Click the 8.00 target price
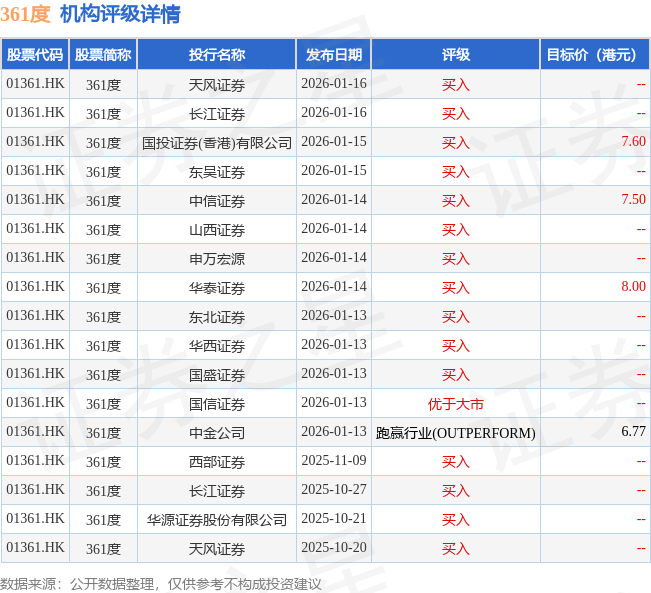The width and height of the screenshot is (651, 593). coord(633,286)
